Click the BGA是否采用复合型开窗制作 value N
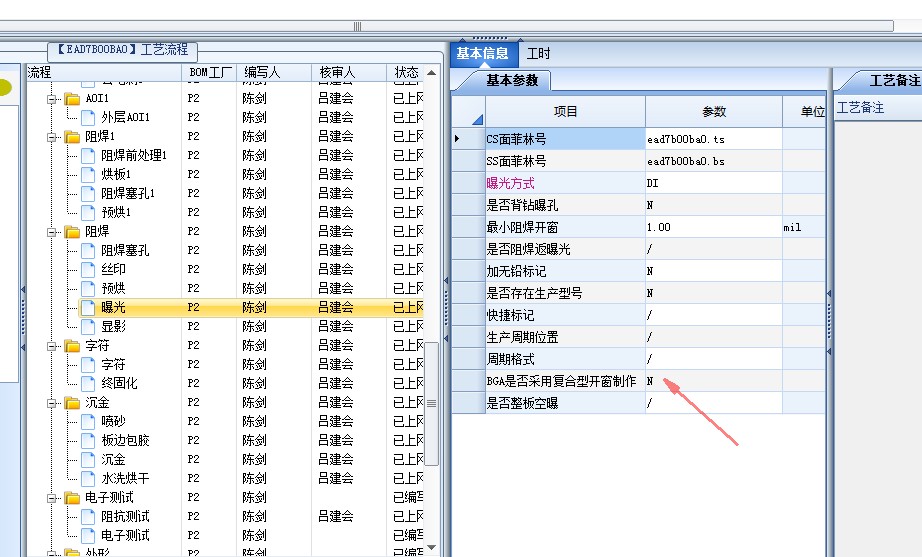922x557 pixels. pyautogui.click(x=650, y=381)
